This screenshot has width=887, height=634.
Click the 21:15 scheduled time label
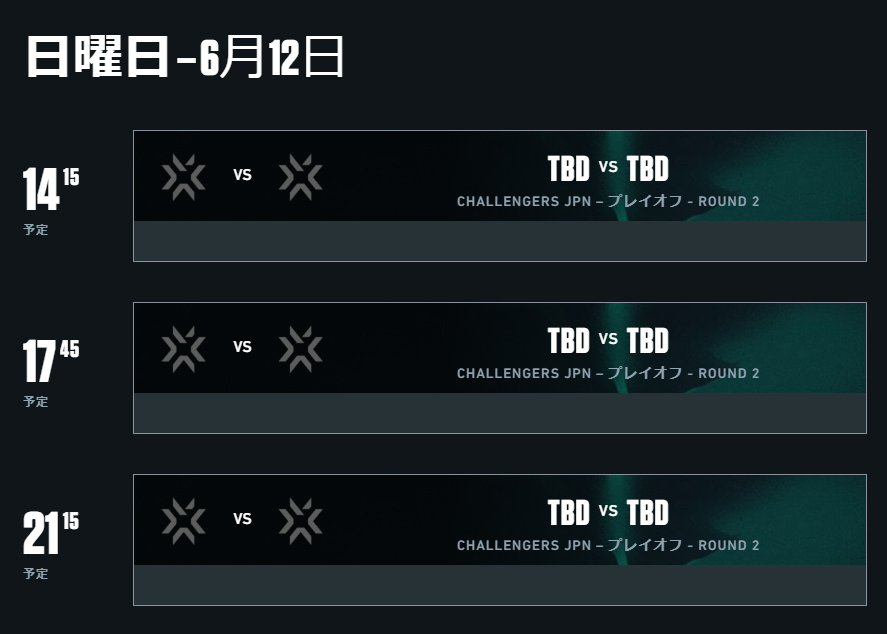pyautogui.click(x=51, y=533)
